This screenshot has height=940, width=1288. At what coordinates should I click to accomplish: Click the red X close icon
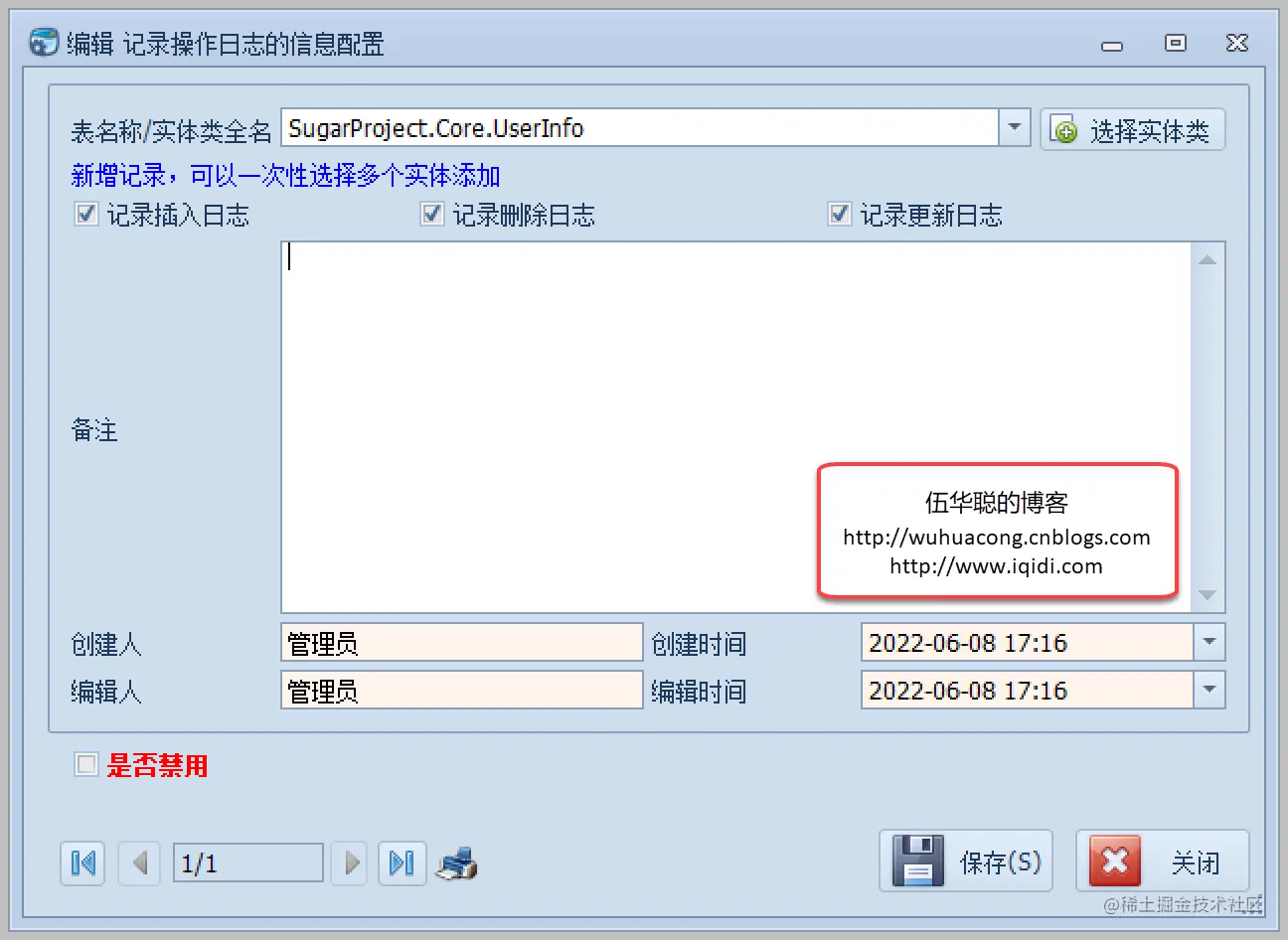tap(1115, 861)
